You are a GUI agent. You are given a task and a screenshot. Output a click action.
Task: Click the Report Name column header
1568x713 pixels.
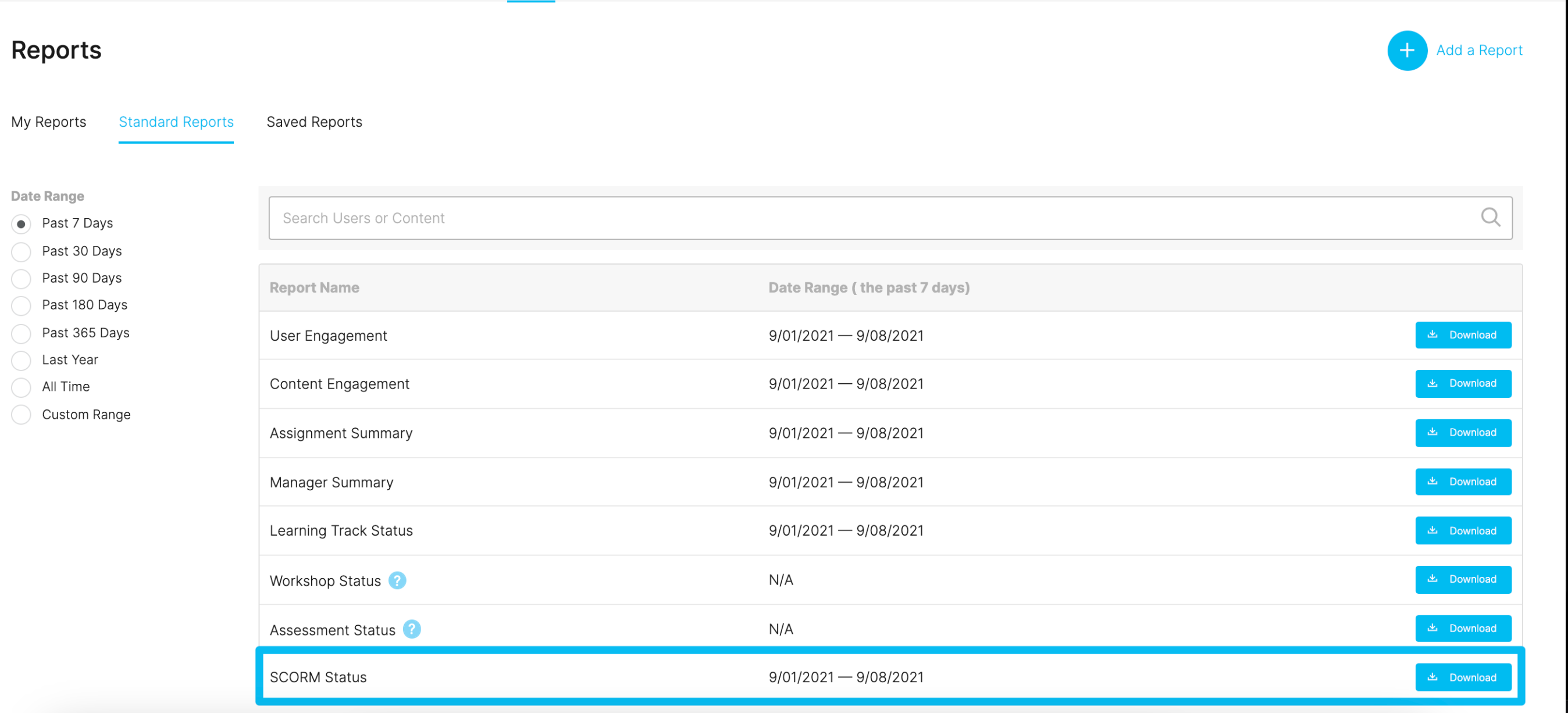point(315,287)
